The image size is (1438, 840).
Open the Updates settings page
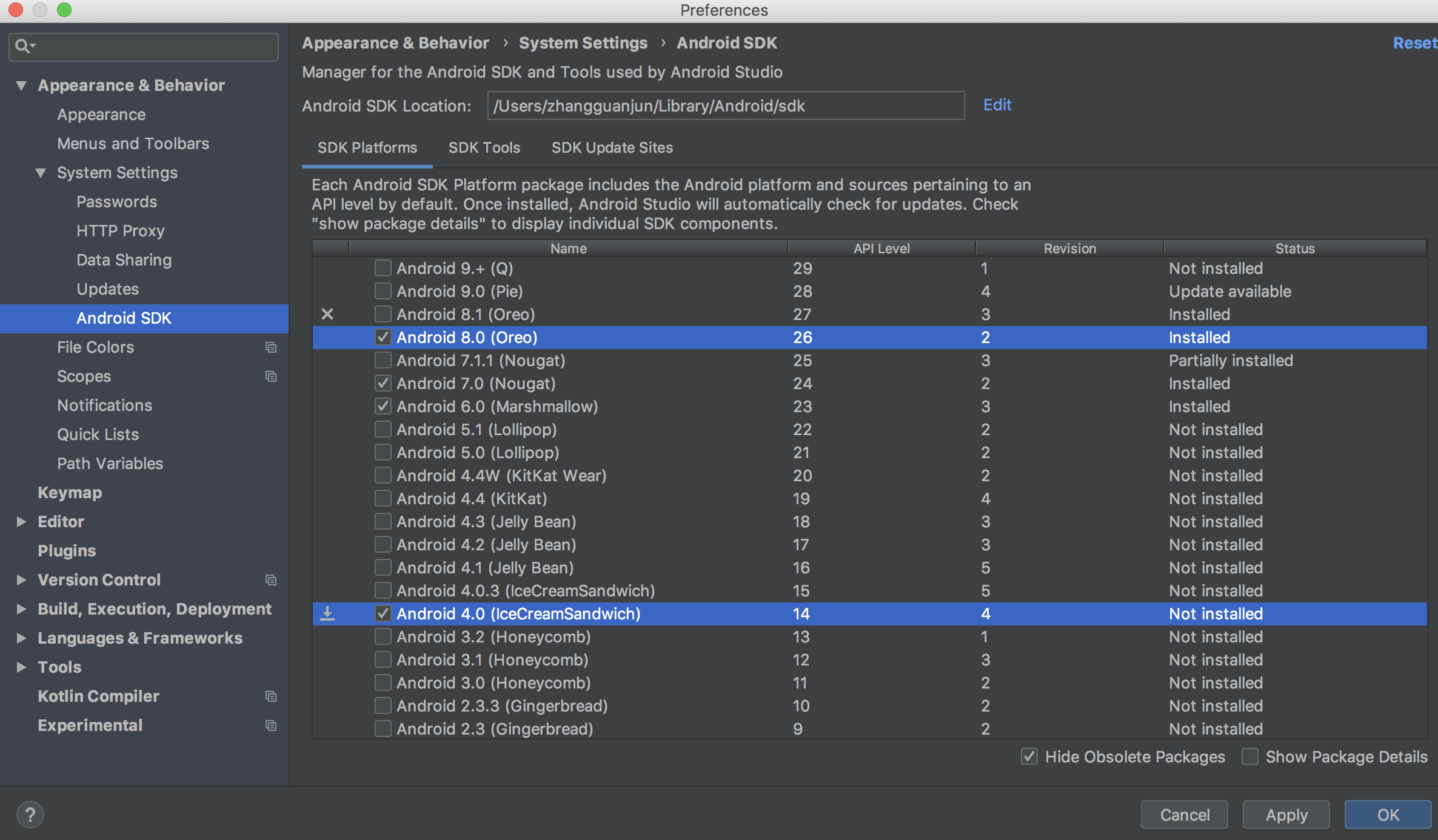[x=107, y=289]
